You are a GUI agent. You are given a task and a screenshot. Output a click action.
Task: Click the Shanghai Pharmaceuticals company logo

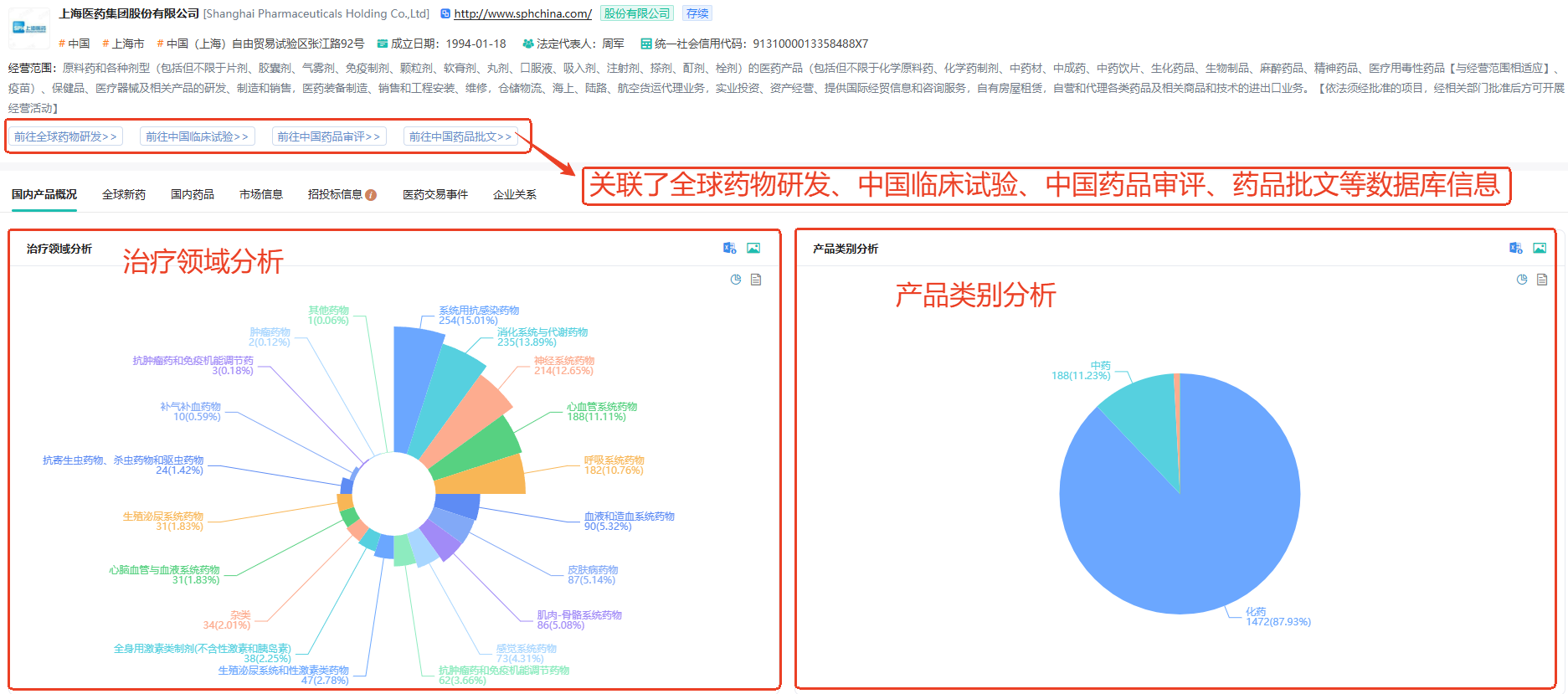[x=29, y=28]
